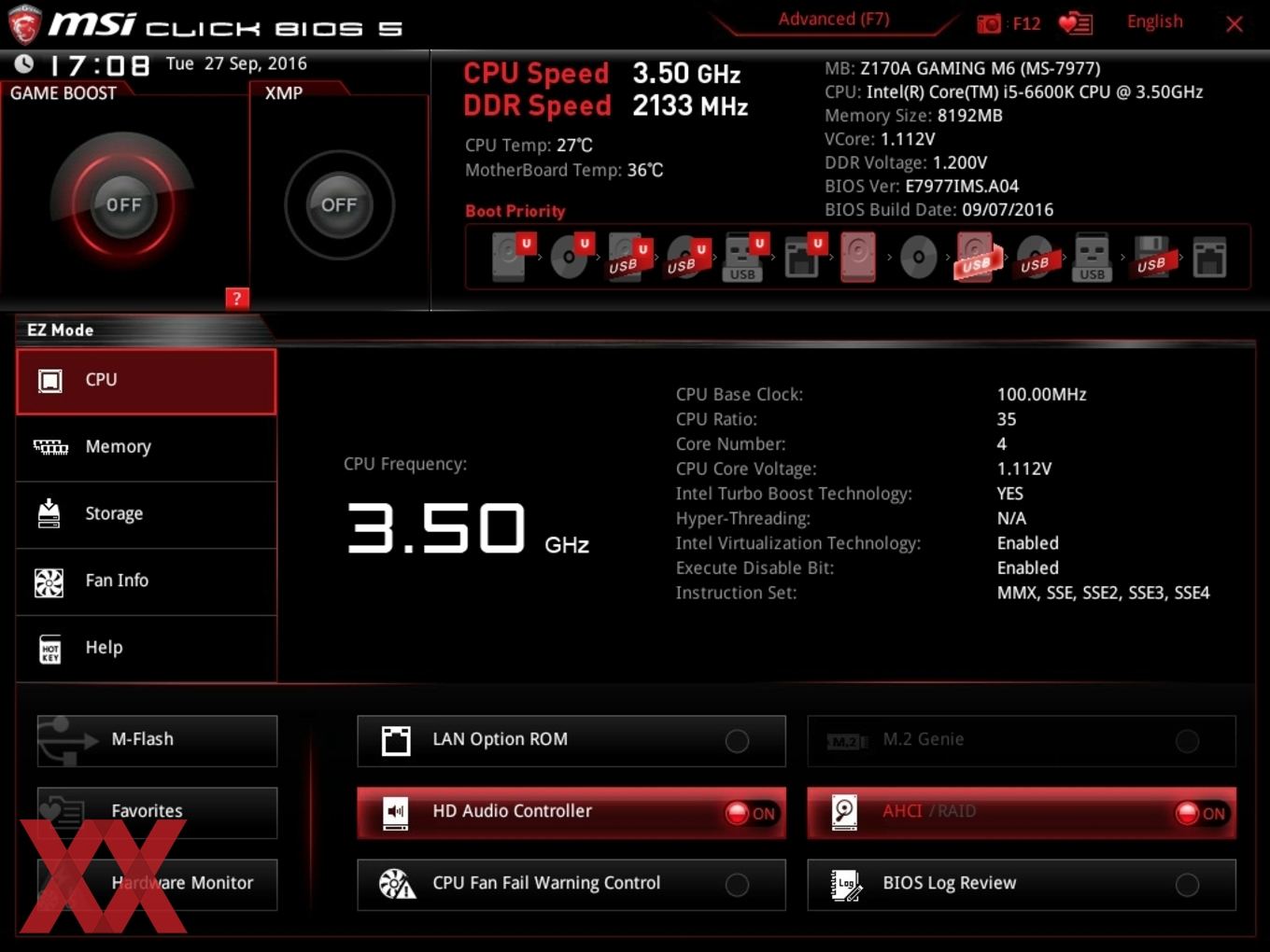Click Intel Virtualization Technology Enabled value

click(x=1027, y=543)
